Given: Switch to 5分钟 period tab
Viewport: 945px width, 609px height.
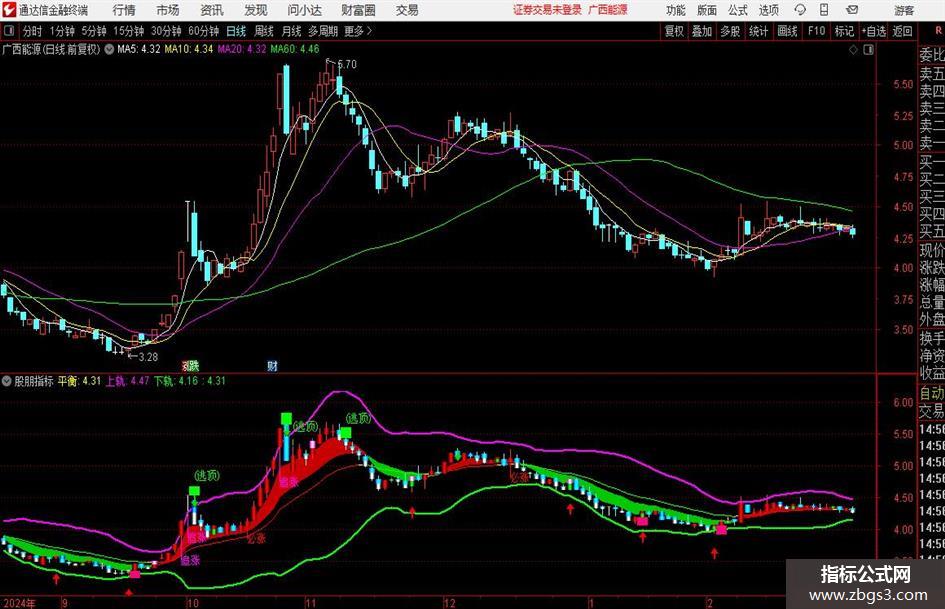Looking at the screenshot, I should [x=93, y=31].
